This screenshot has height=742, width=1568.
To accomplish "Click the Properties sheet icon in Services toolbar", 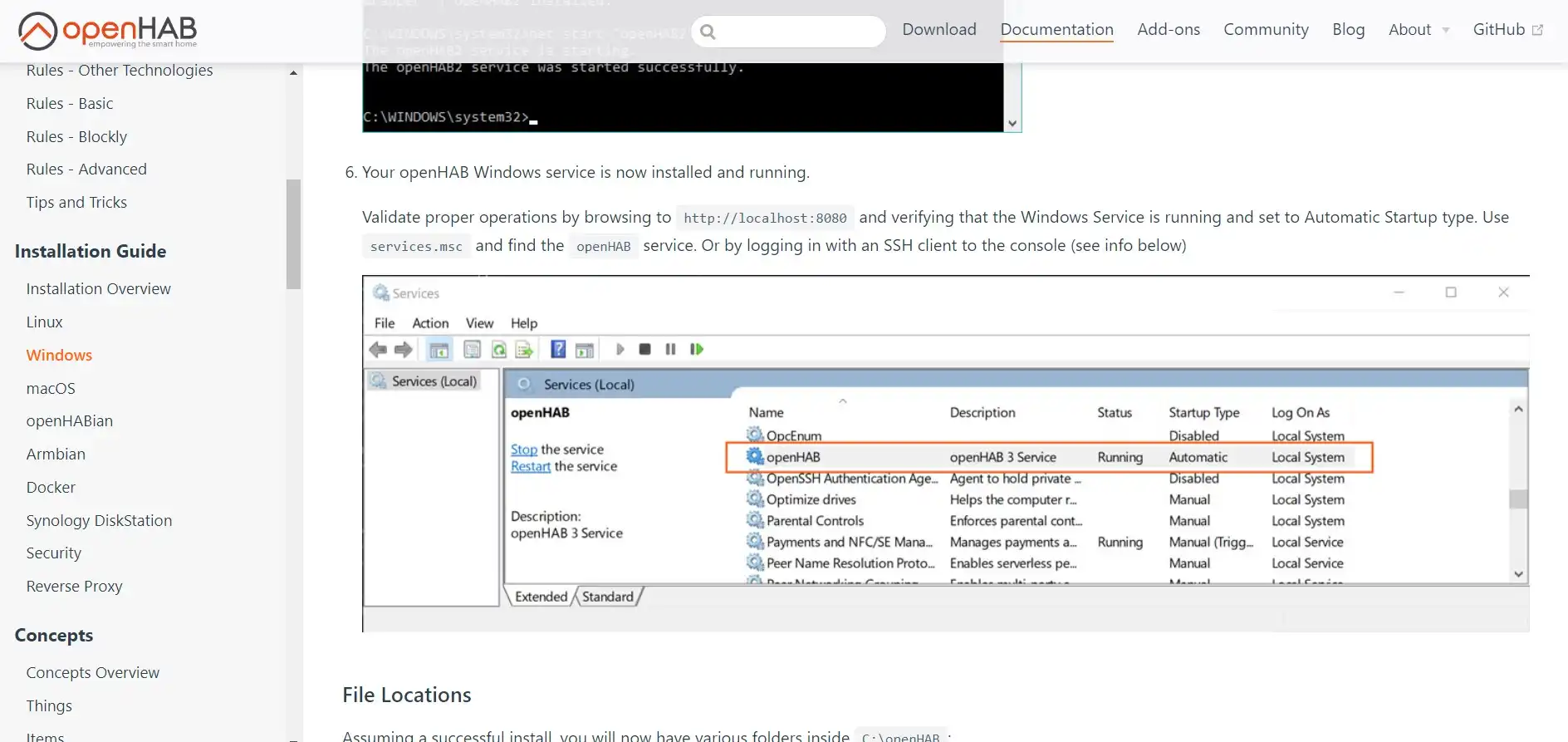I will click(x=472, y=350).
